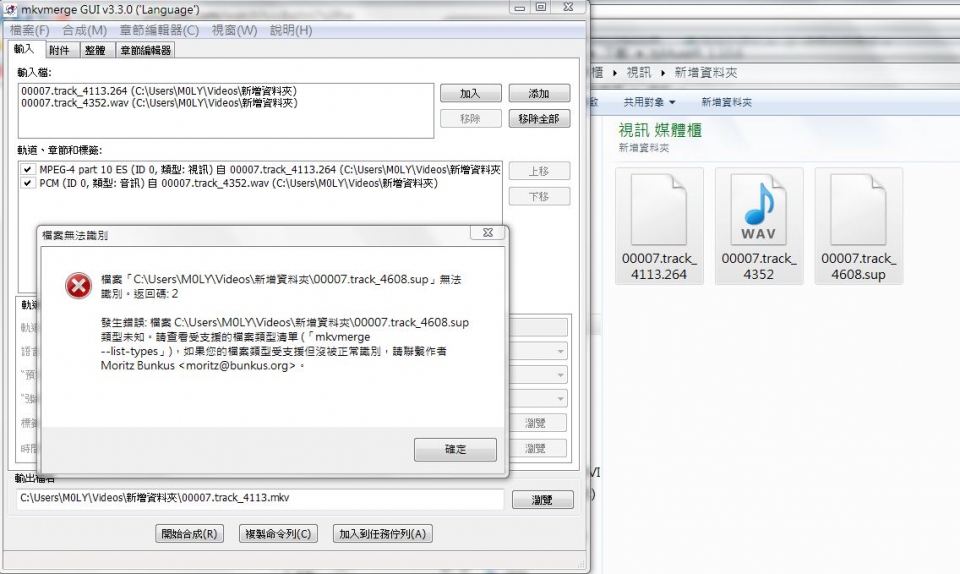Viewport: 960px width, 574px height.
Task: Click 瀏覽 next to output filename
Action: pyautogui.click(x=542, y=500)
